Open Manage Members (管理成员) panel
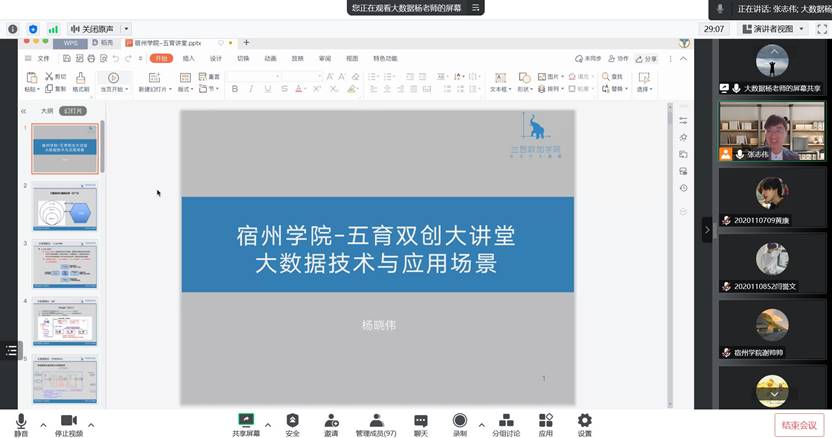832x438 pixels. [376, 422]
